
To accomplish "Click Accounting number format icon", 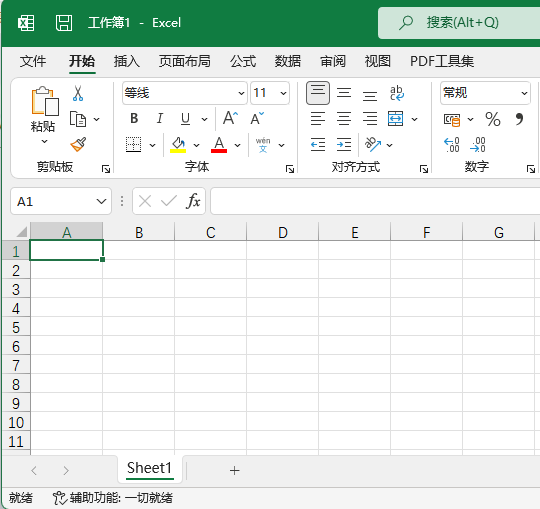I will 452,120.
